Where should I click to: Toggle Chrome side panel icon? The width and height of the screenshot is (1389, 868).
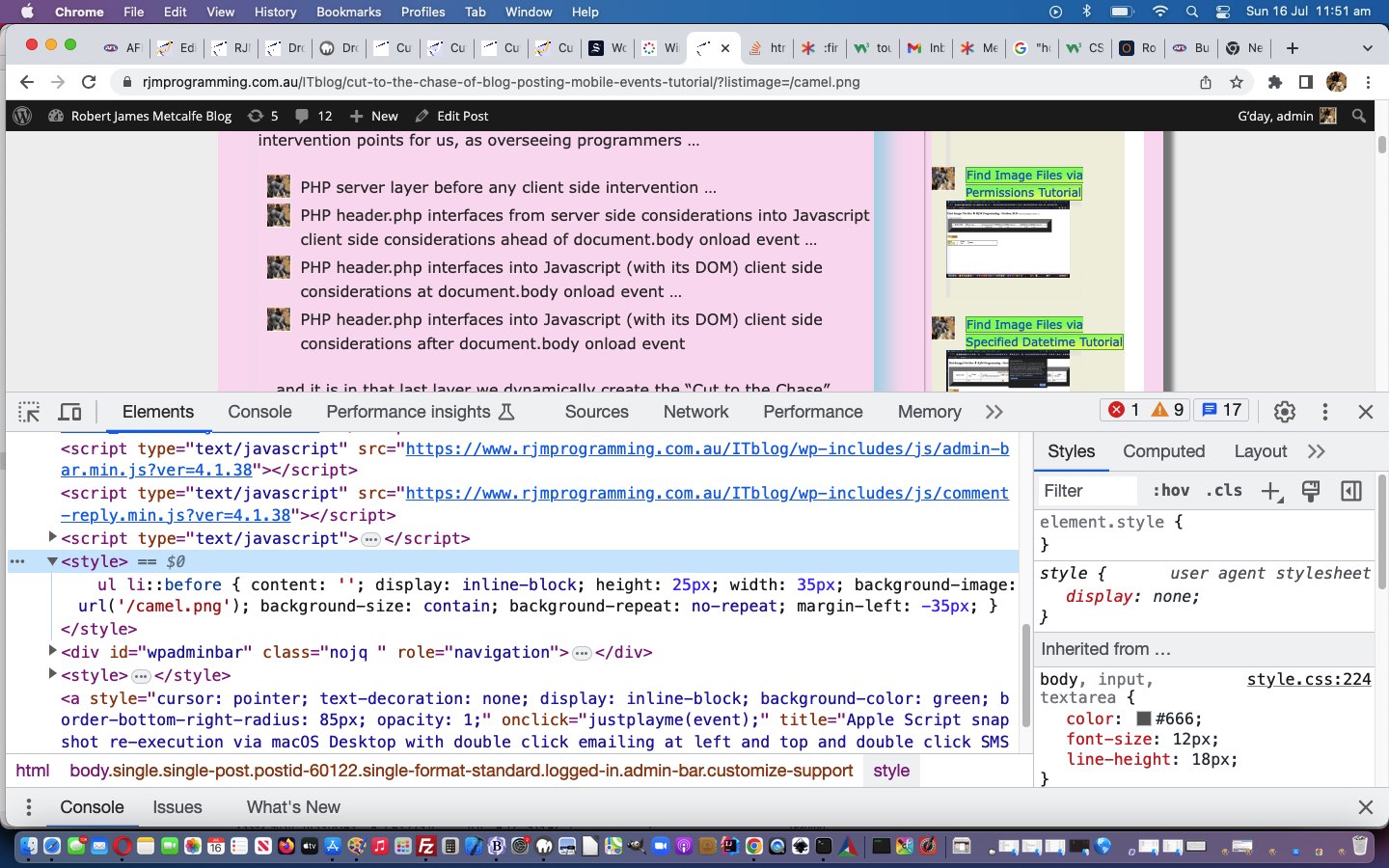(x=1306, y=82)
